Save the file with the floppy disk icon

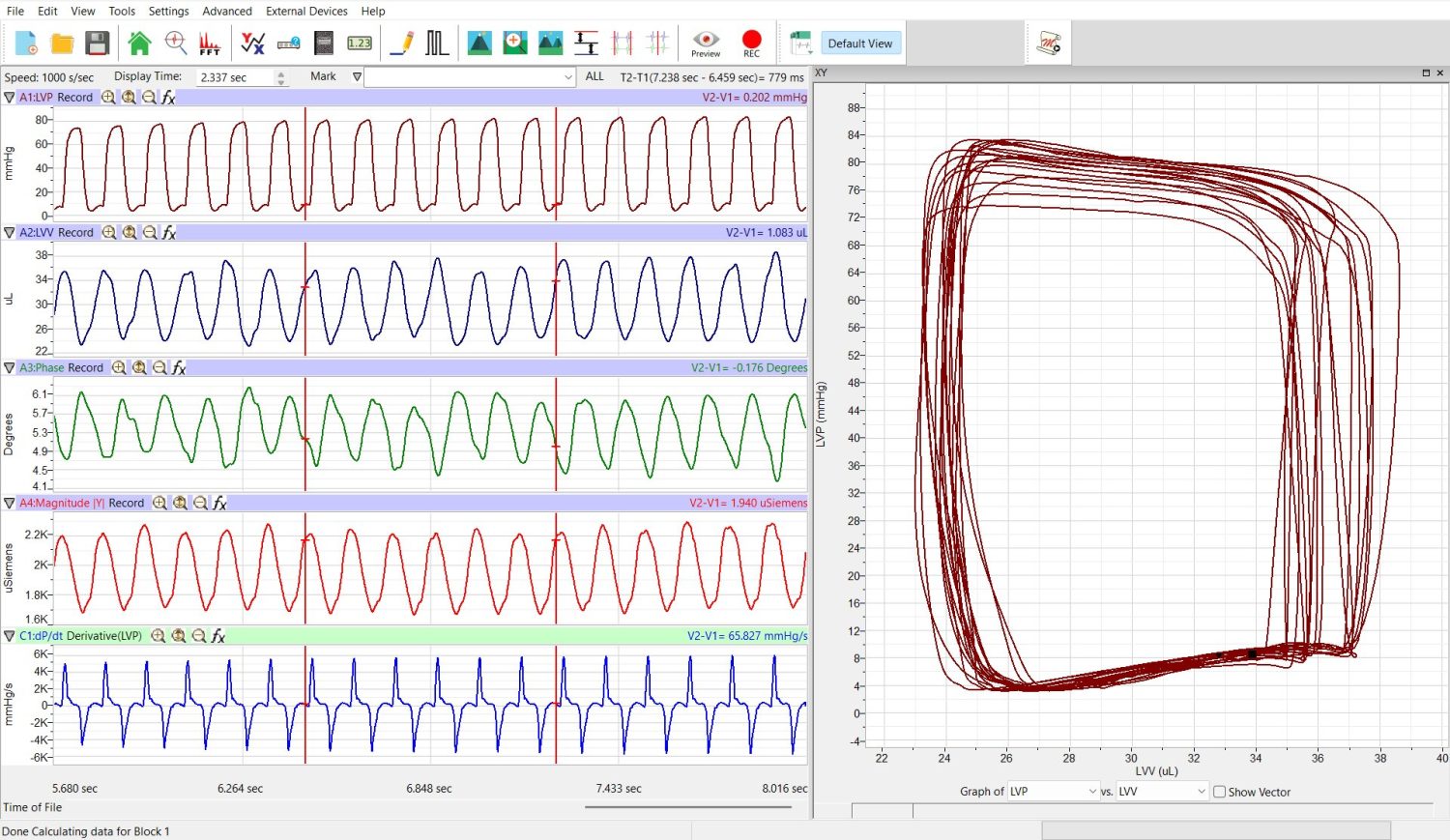(x=97, y=43)
